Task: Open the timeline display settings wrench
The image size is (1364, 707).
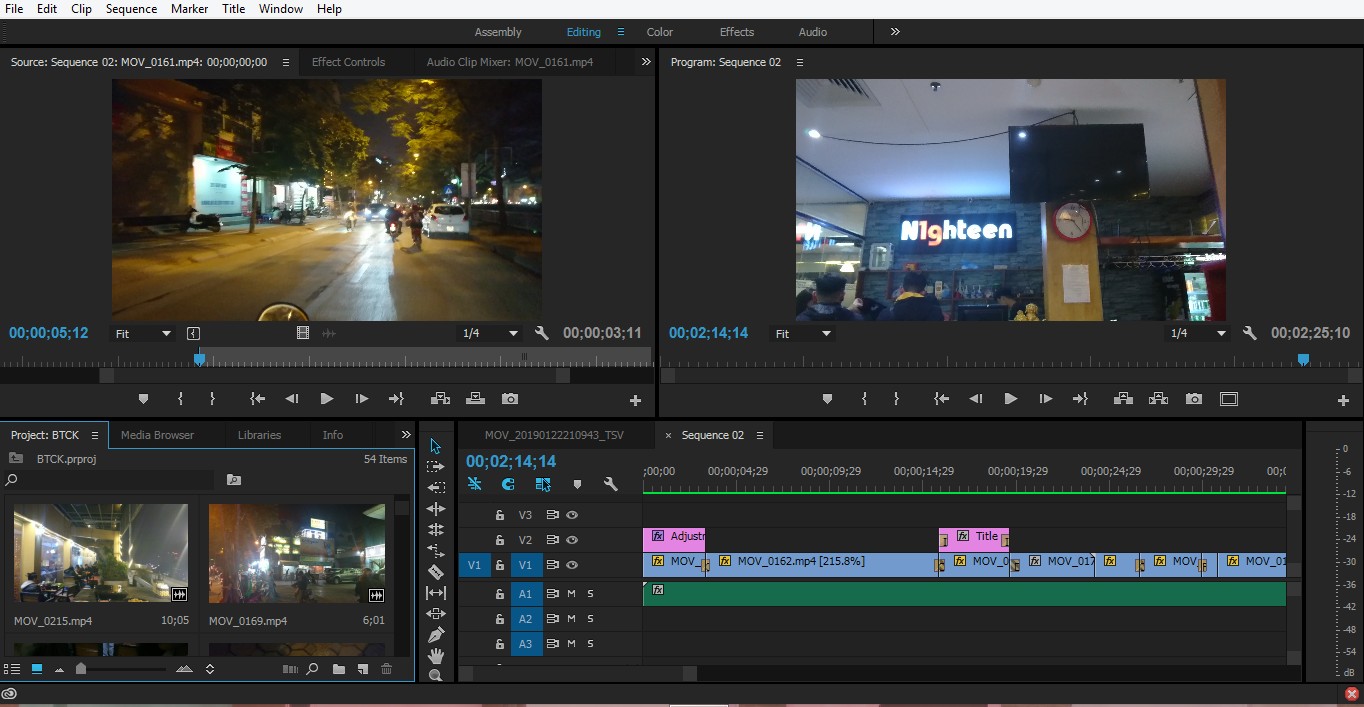Action: (611, 484)
